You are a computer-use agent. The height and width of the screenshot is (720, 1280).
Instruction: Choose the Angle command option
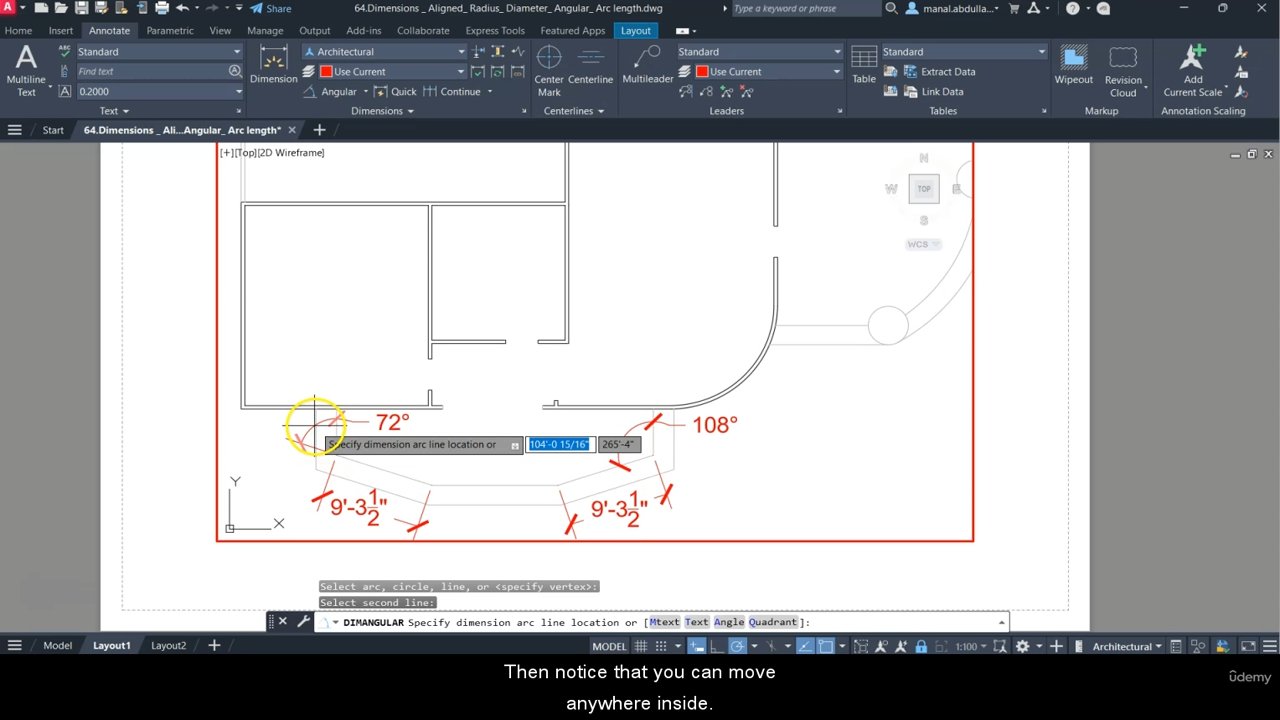click(729, 622)
